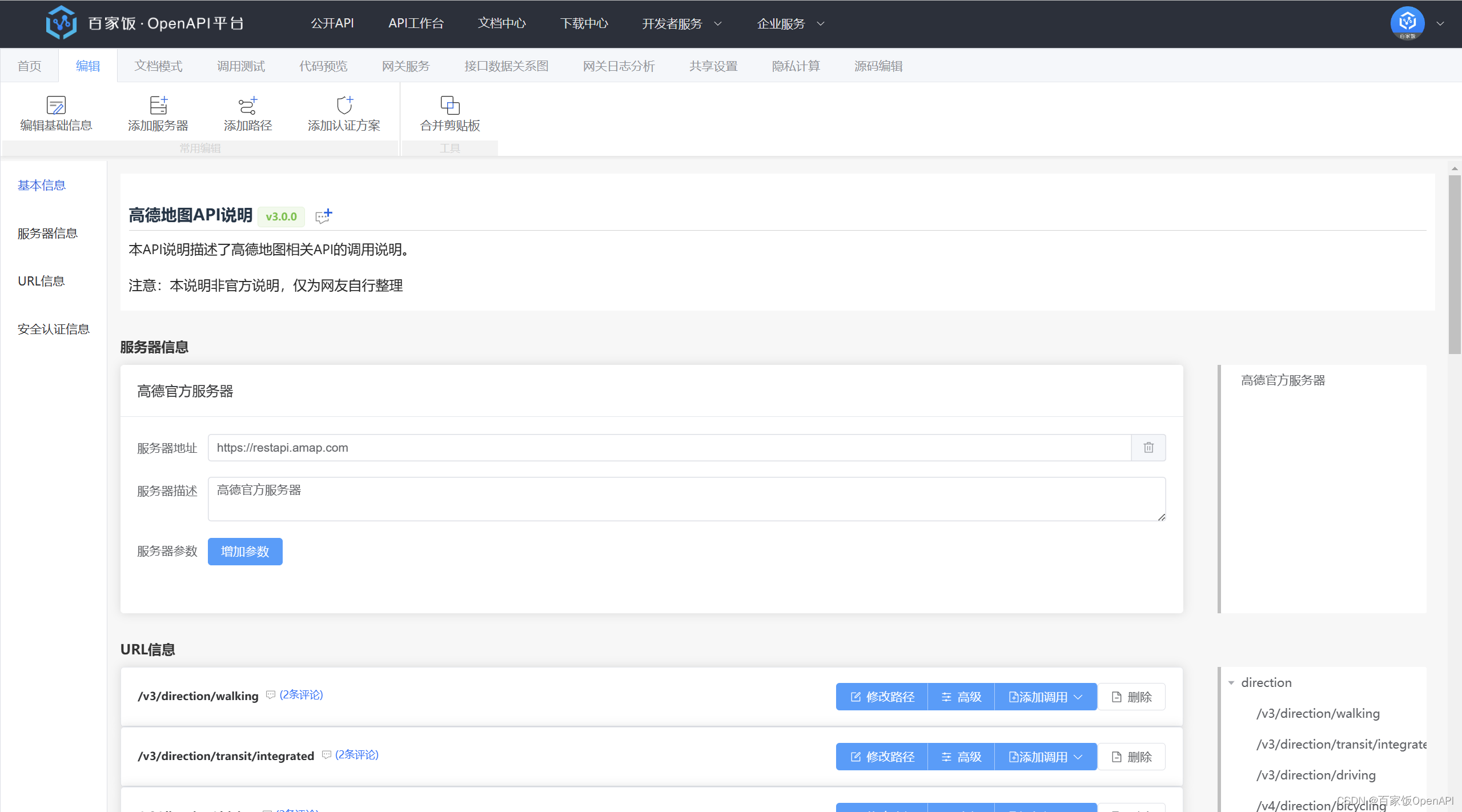Select 高德官方服务器 in right outline panel
This screenshot has height=812, width=1462.
[1283, 380]
